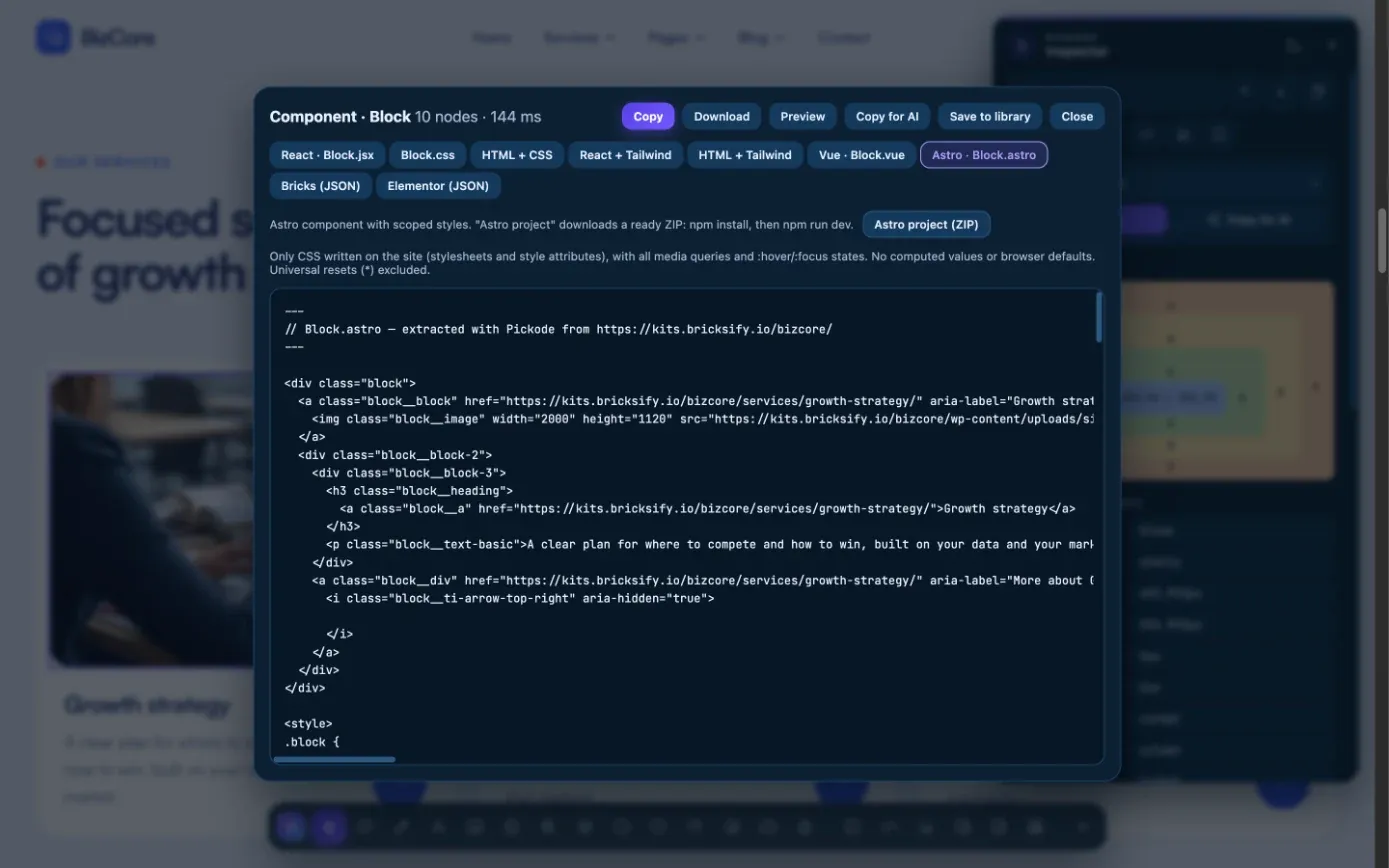Screen dimensions: 1389x868
Task: Click the code panel's vertical scrollbar thumb
Action: 1099,316
